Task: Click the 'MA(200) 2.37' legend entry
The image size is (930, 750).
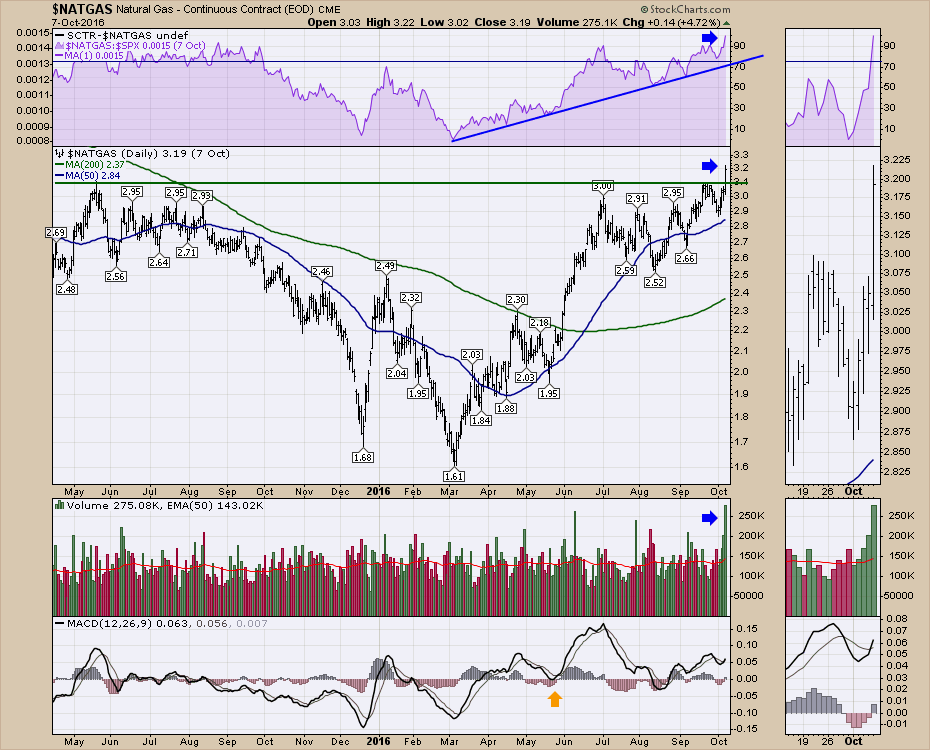Action: point(90,164)
